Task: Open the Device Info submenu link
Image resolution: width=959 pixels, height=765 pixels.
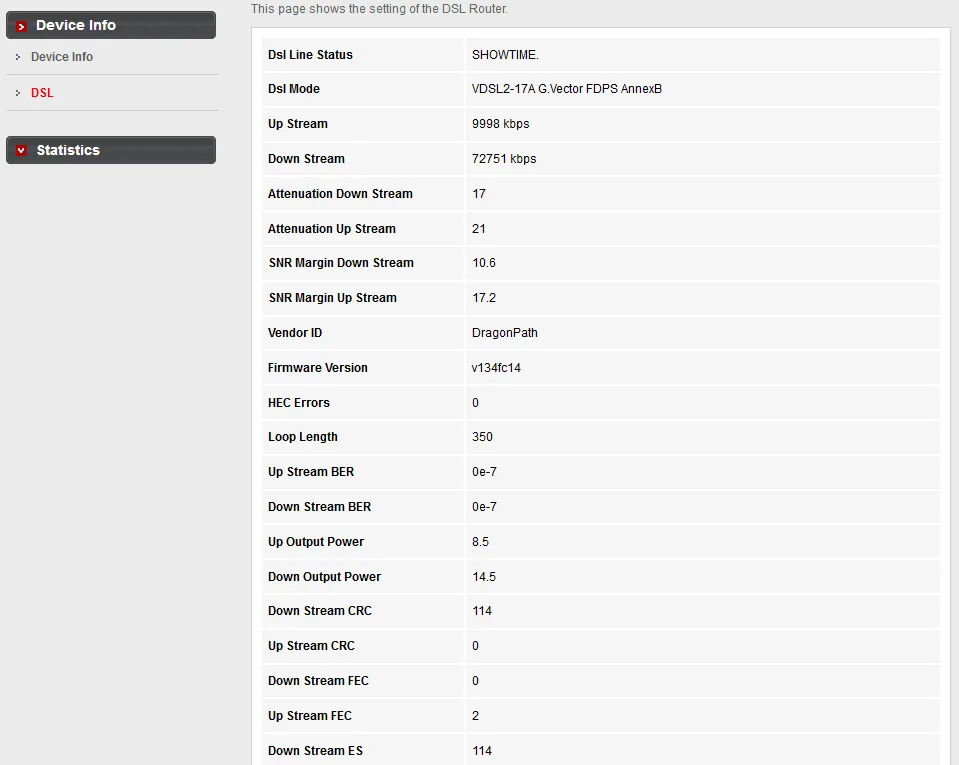Action: tap(62, 57)
